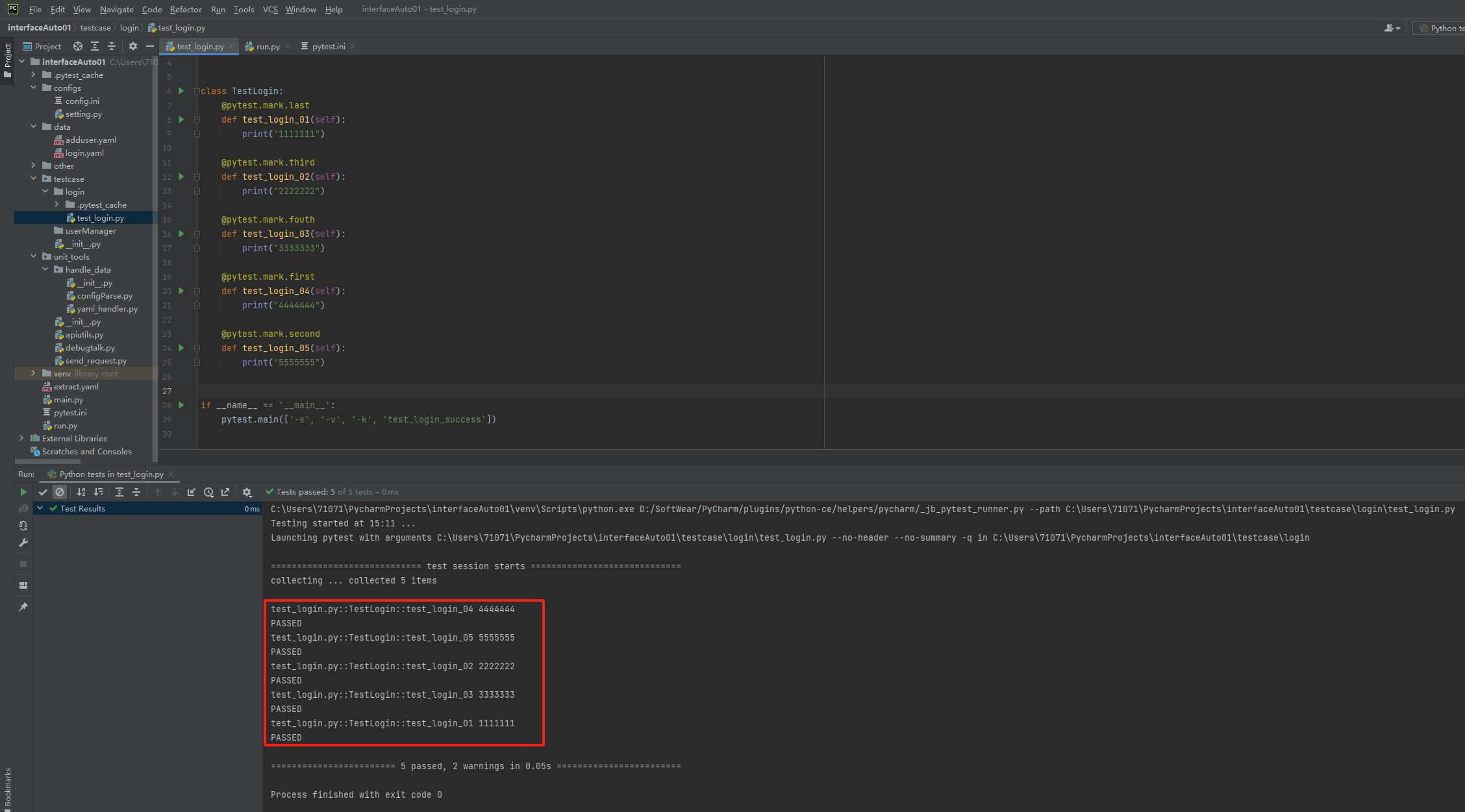Click the Sort by duration icon
Screen dimensions: 1465x812
coord(99,493)
